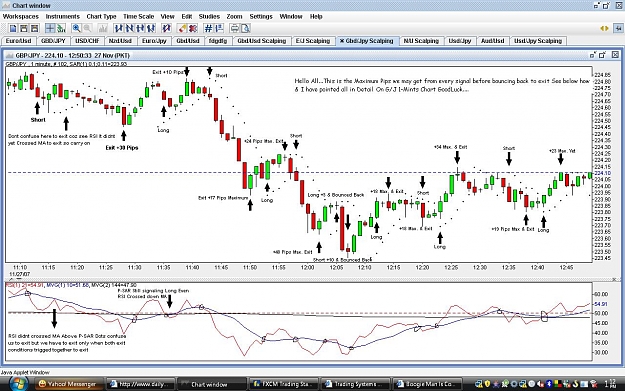Open the Chart Type menu
Viewport: 625px width, 391px height.
(101, 16)
